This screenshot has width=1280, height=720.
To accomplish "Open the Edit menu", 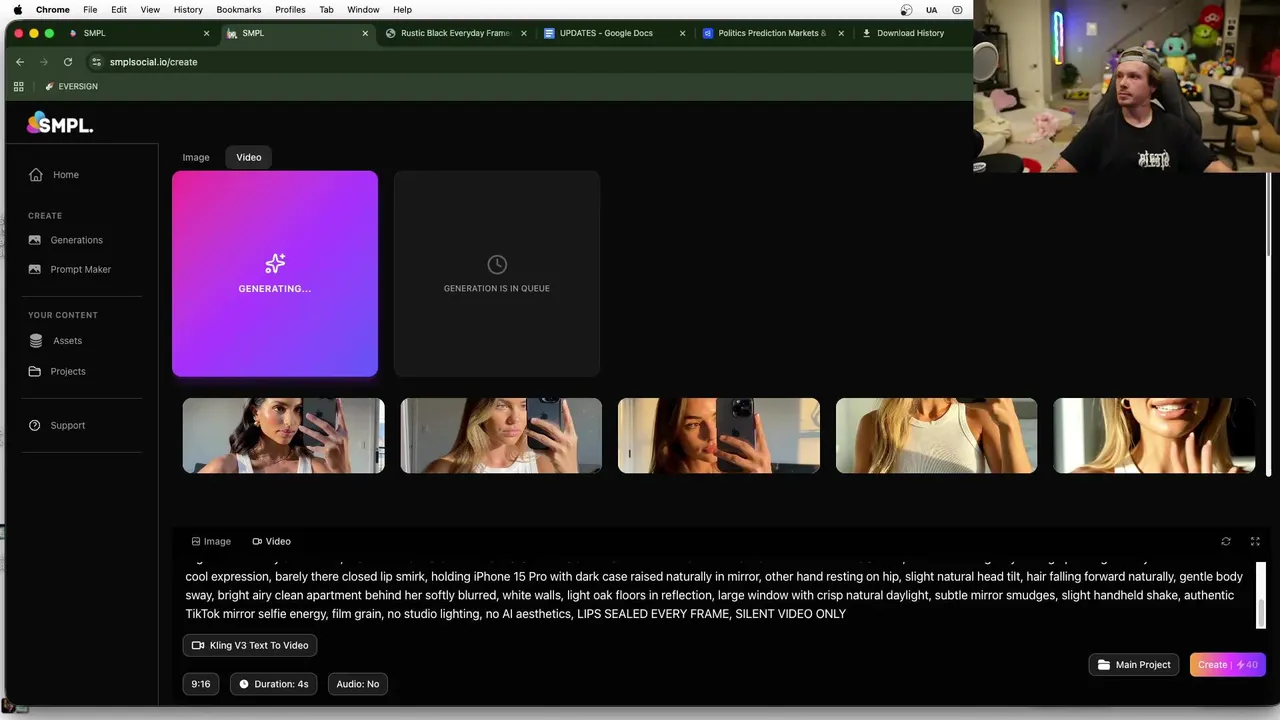I will click(119, 9).
